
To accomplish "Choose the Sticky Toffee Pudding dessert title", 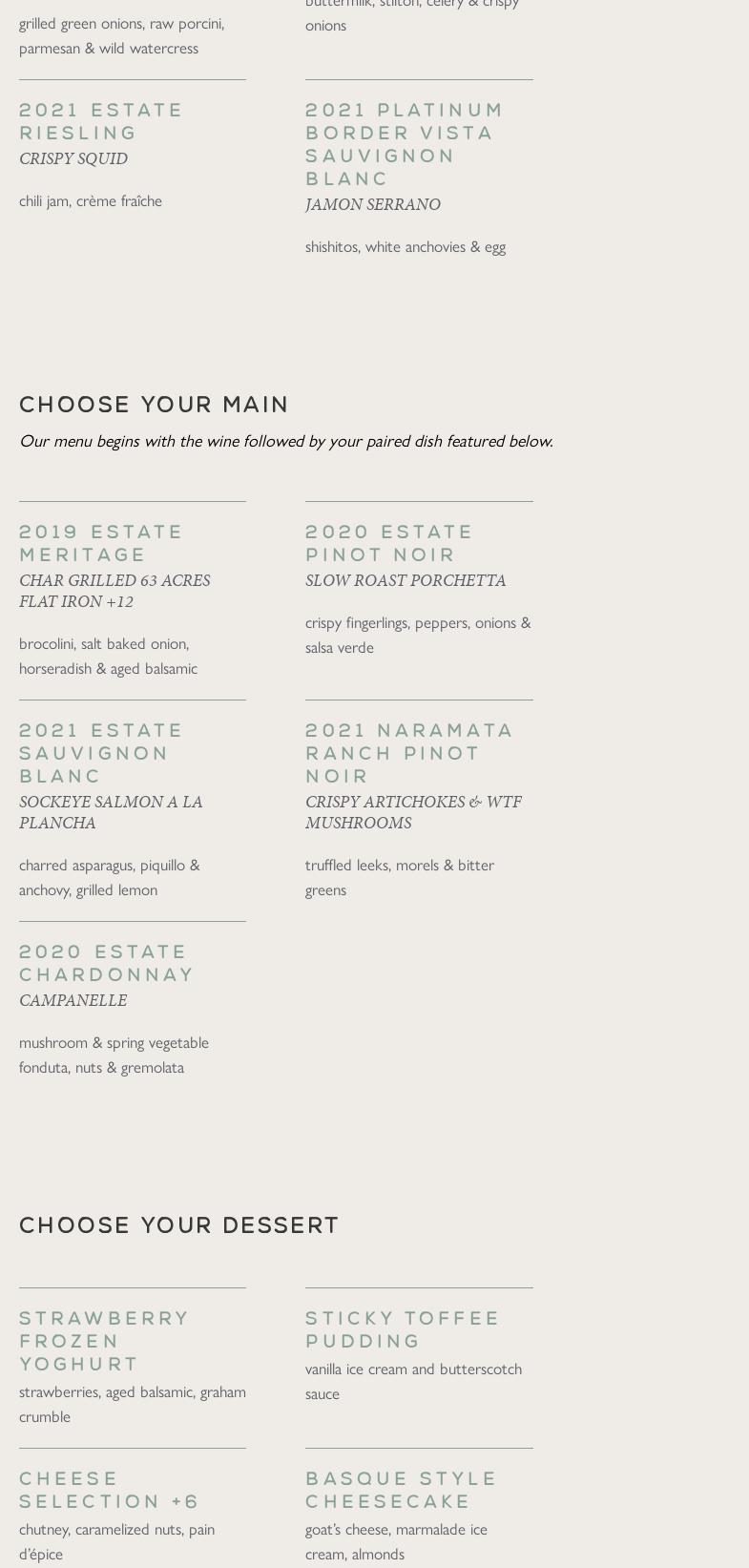I will pos(403,1329).
